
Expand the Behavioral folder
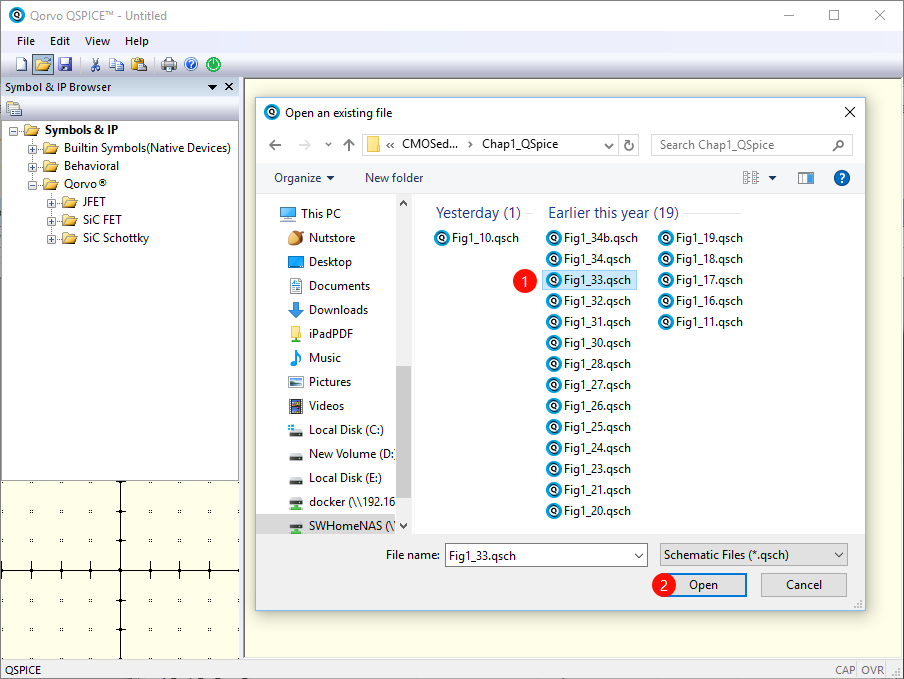[32, 167]
